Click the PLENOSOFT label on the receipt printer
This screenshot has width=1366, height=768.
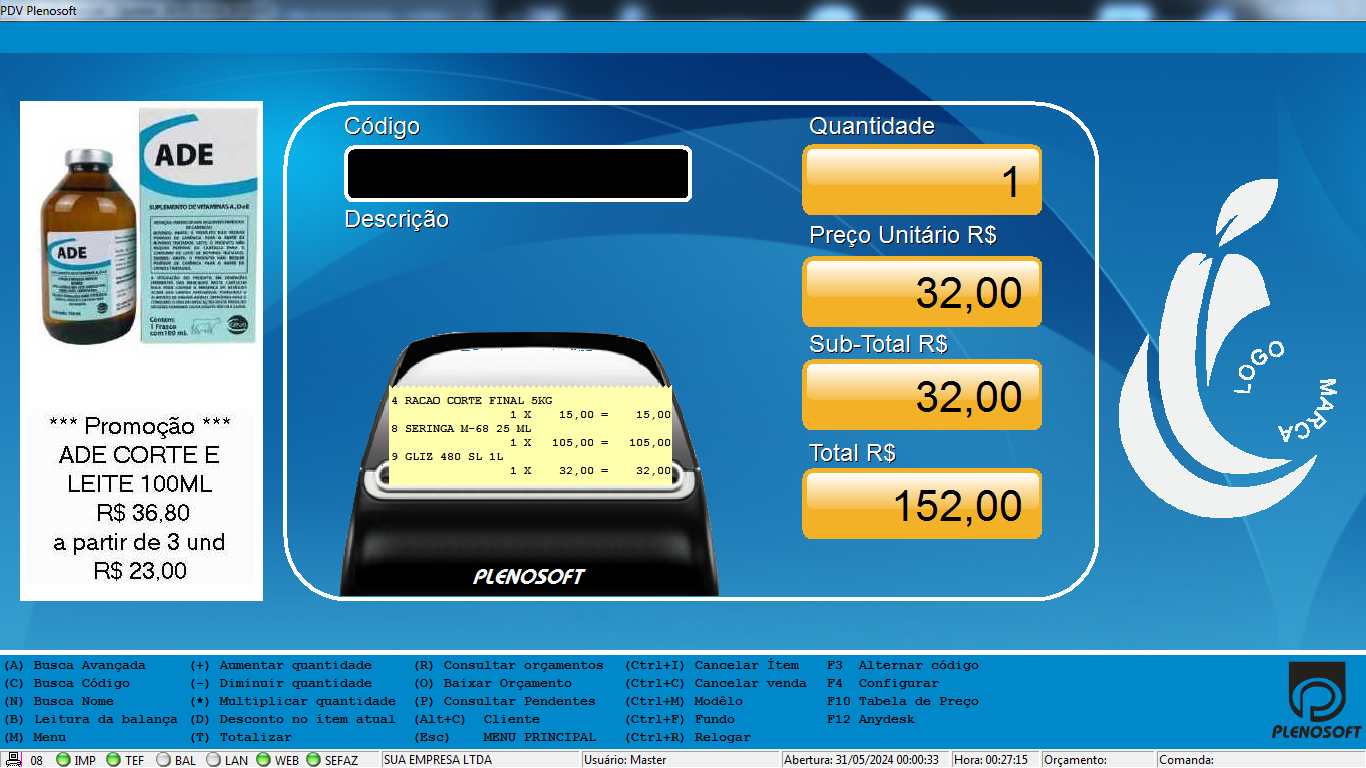coord(529,577)
